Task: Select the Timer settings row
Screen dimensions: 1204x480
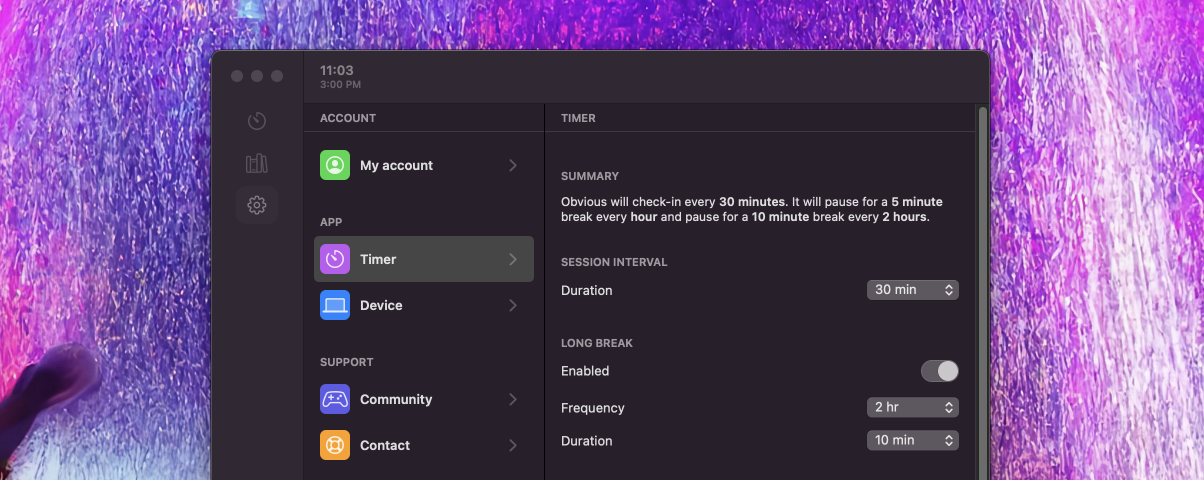Action: point(424,259)
